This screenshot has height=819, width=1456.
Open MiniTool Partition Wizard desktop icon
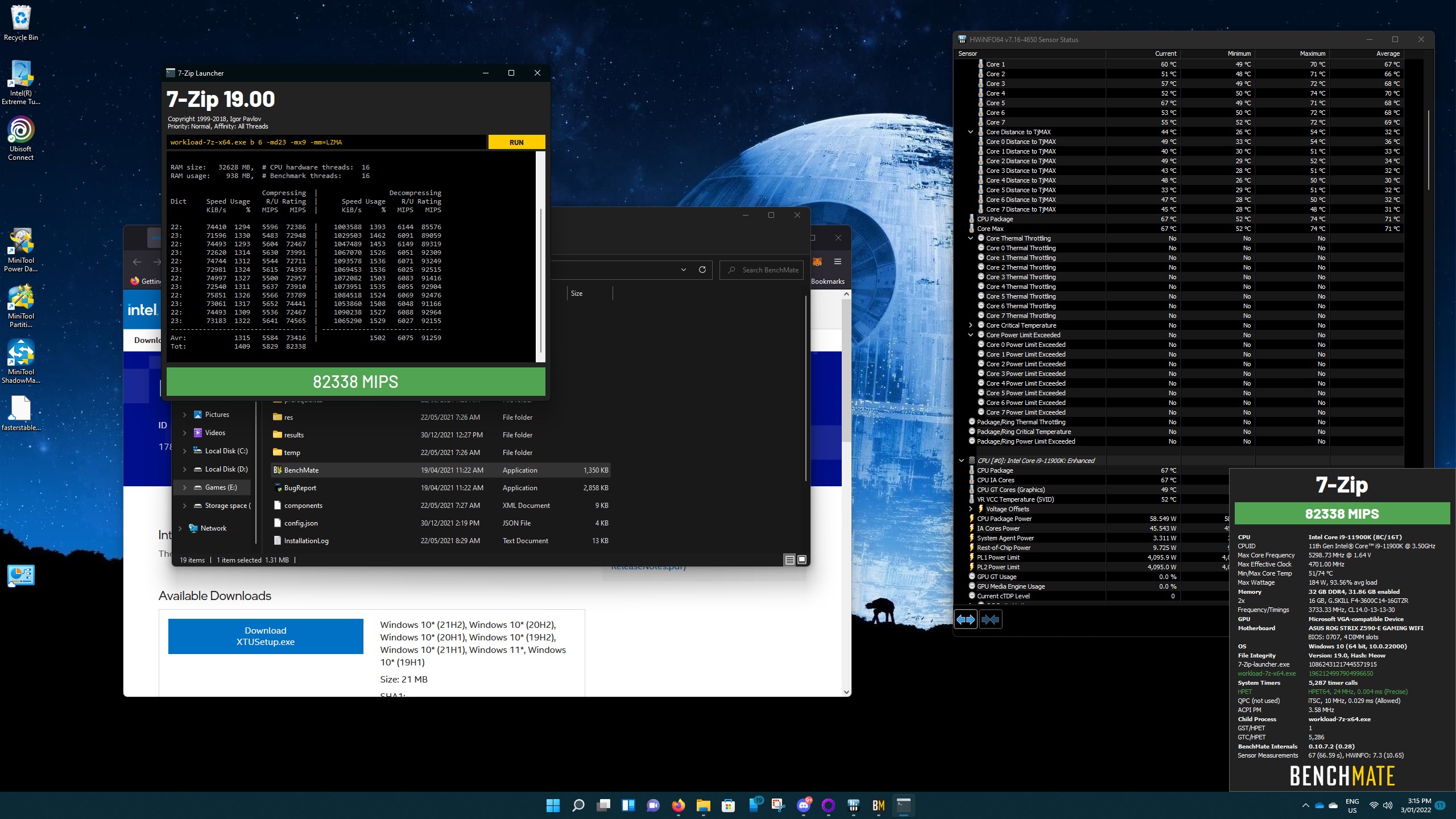tap(20, 306)
